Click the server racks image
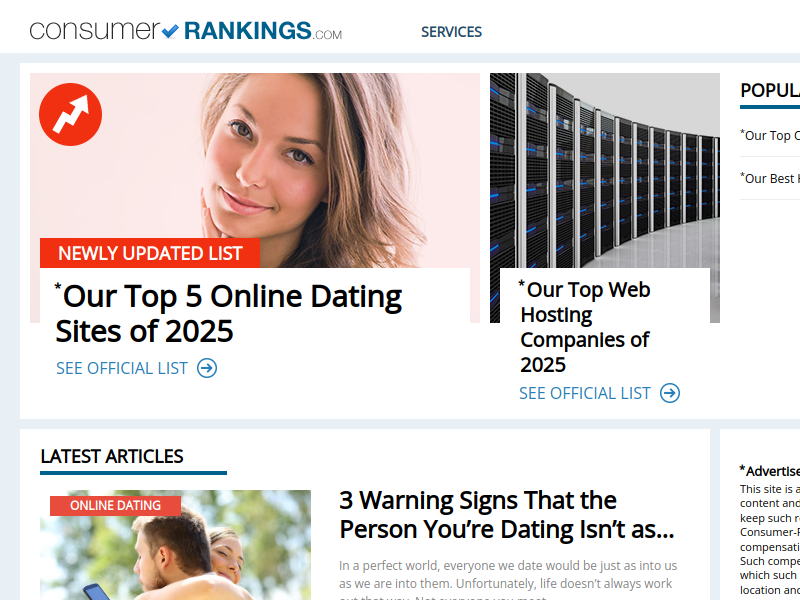The width and height of the screenshot is (800, 600). click(x=605, y=170)
